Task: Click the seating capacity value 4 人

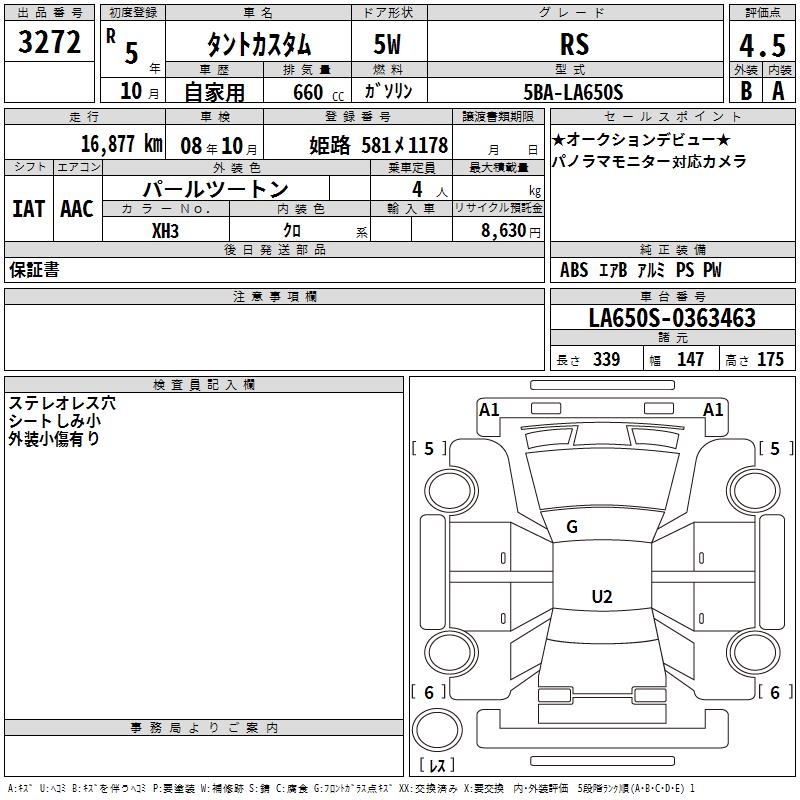Action: pos(430,190)
